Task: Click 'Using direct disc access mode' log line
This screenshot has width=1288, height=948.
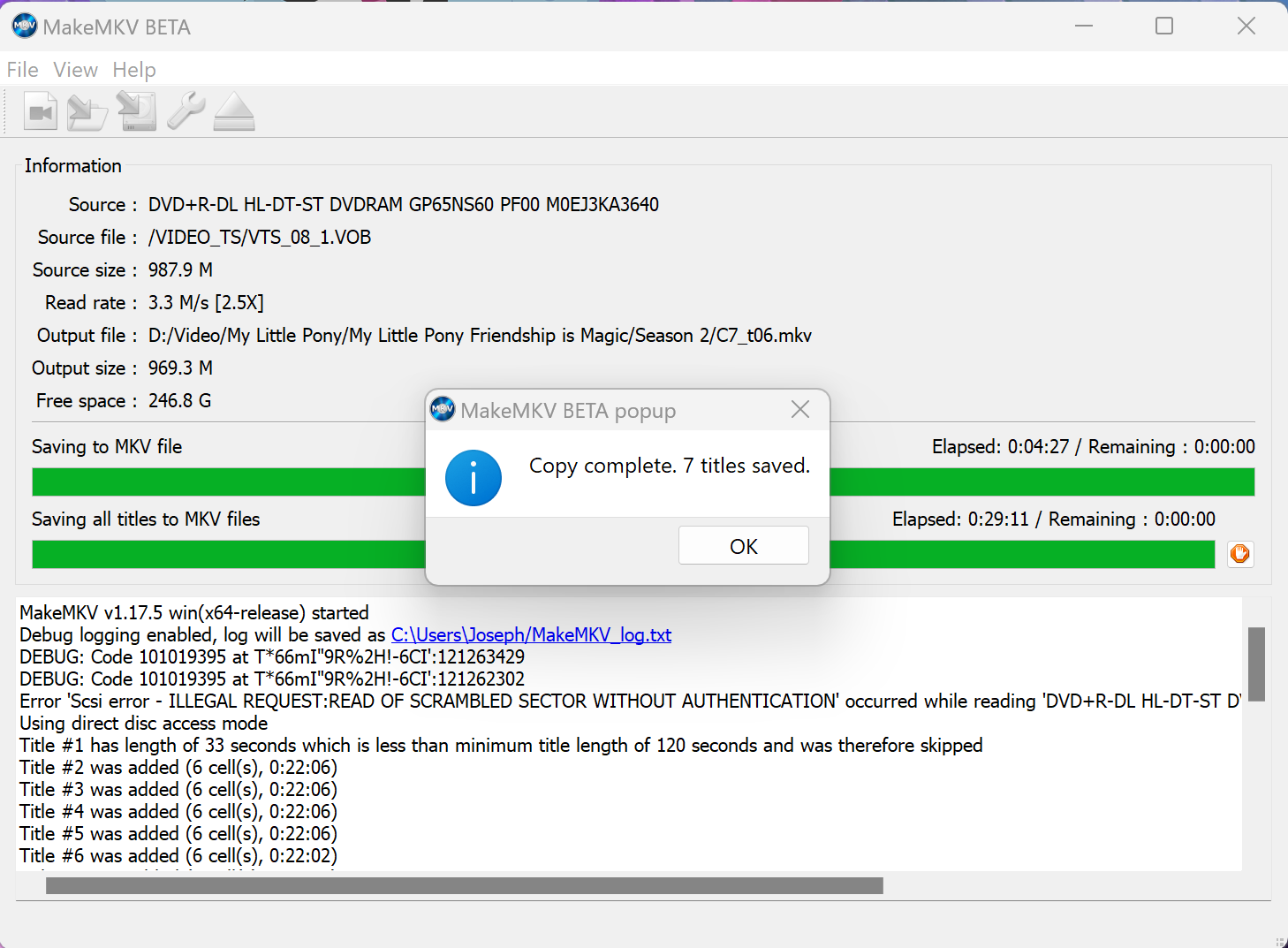Action: coord(144,723)
